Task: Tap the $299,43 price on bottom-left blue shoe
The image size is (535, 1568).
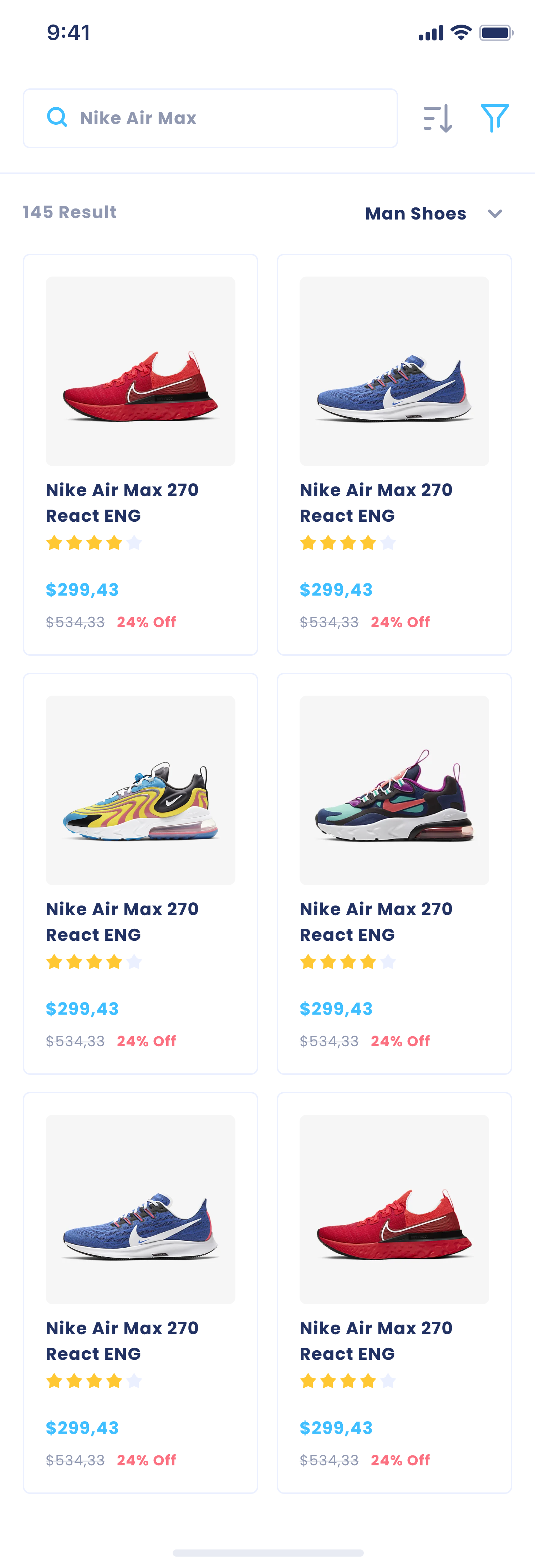Action: pyautogui.click(x=82, y=1427)
